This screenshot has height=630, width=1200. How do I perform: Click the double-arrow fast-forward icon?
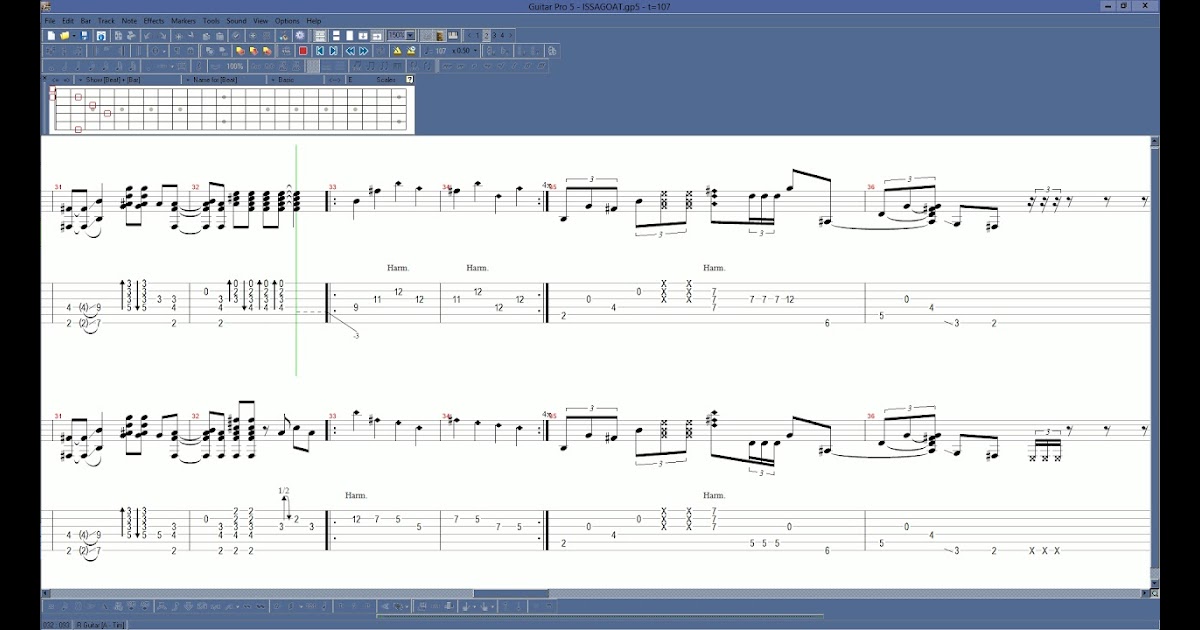pos(364,51)
